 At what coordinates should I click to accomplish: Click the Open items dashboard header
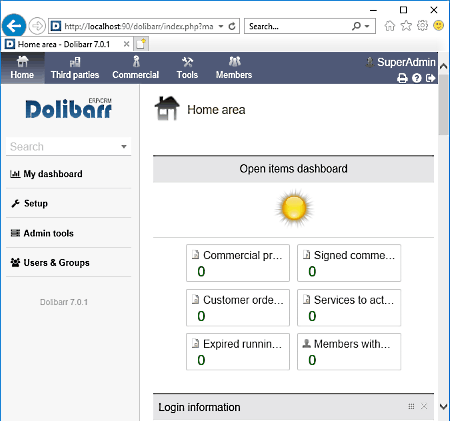point(293,169)
